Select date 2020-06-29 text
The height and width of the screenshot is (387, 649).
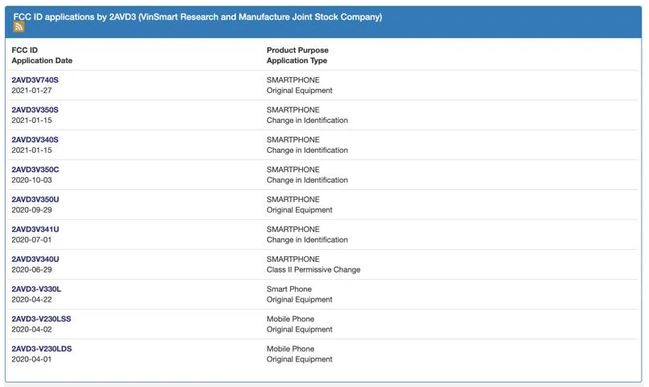(32, 269)
